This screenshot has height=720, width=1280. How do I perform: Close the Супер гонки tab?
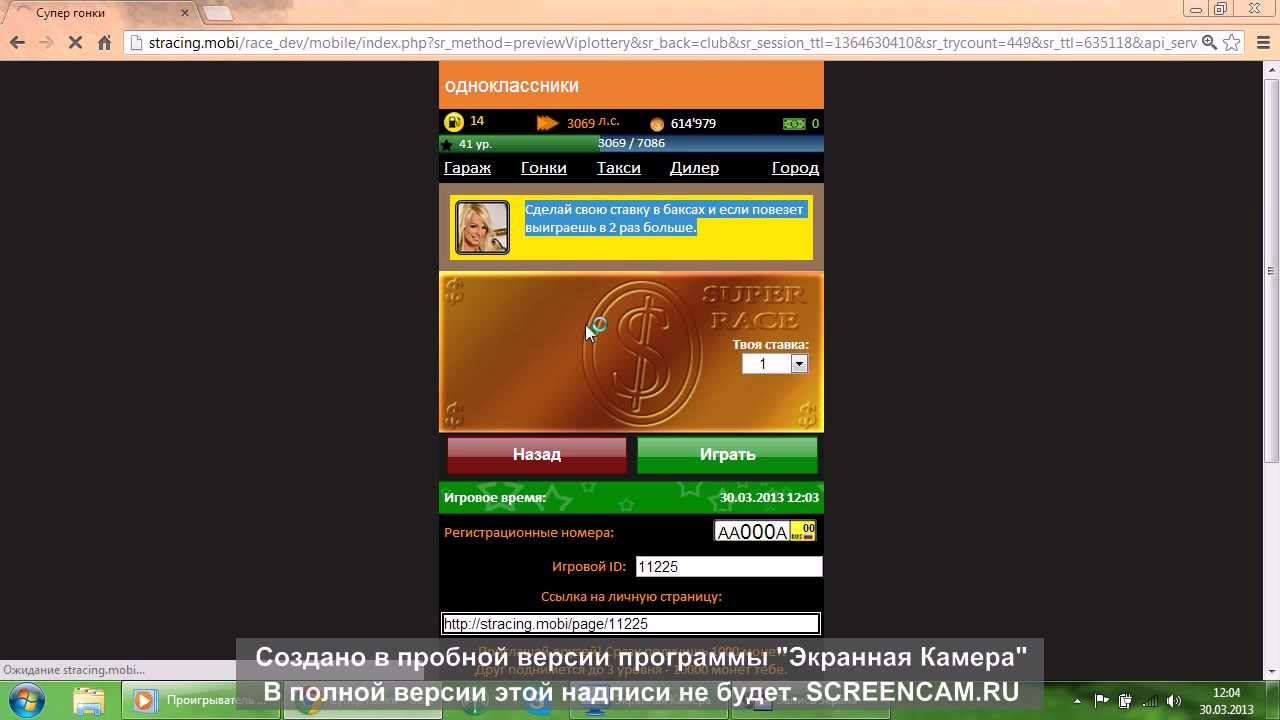(185, 13)
